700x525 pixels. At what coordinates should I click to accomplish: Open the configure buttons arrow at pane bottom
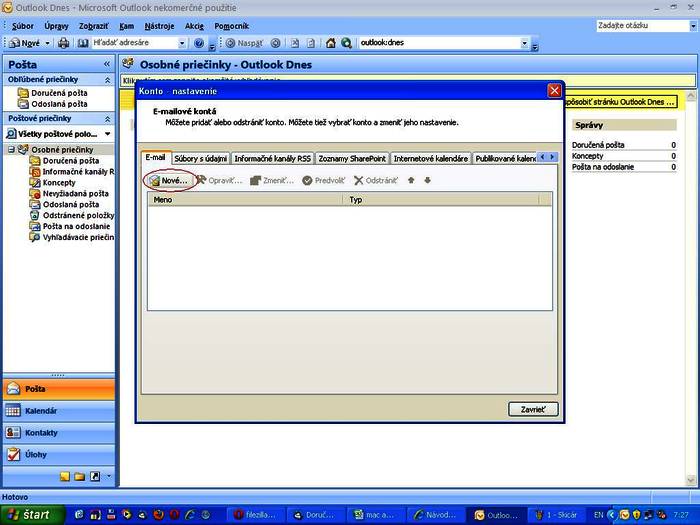tap(108, 476)
